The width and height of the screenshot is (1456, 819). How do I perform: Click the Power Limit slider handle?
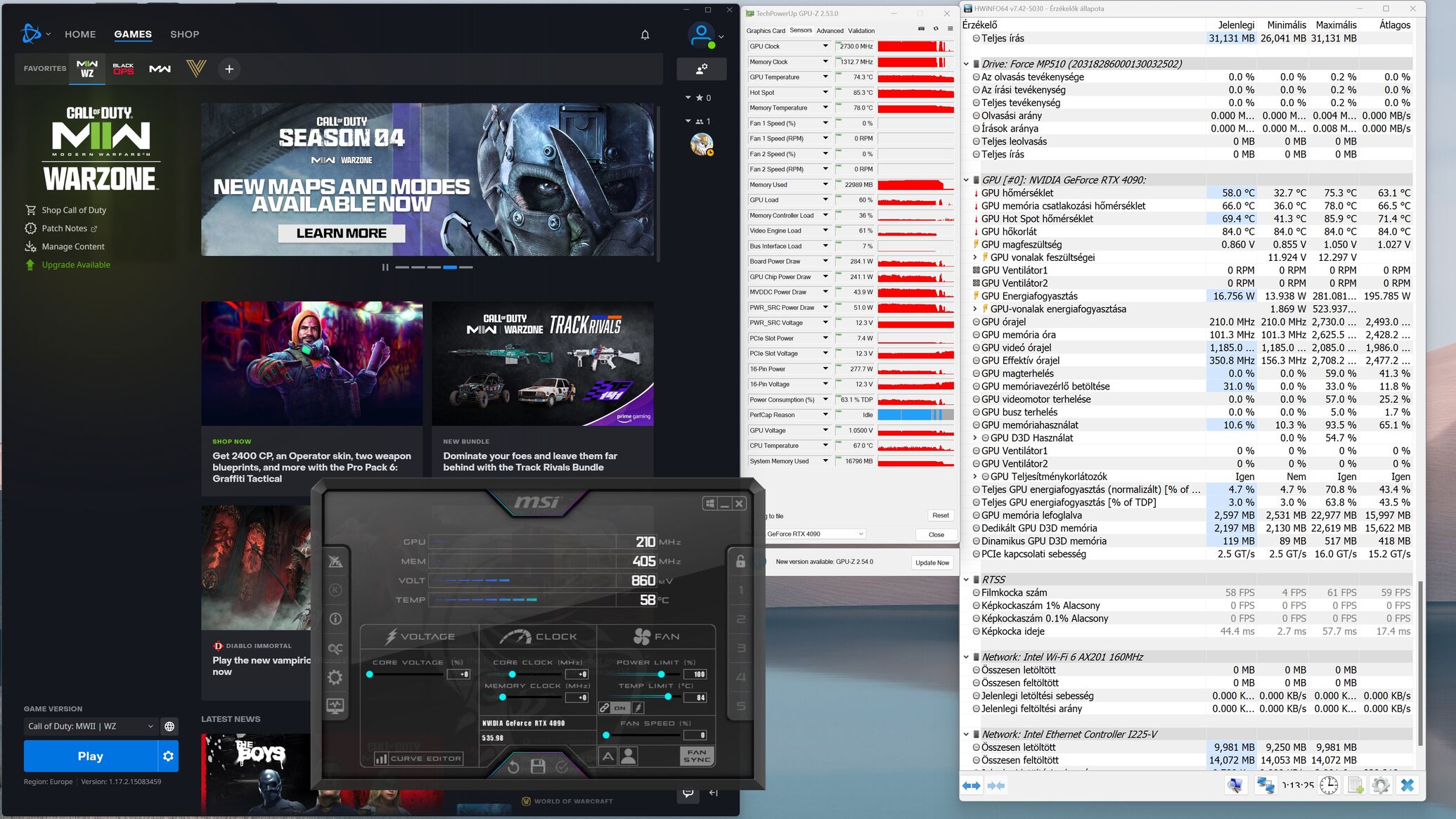(661, 674)
